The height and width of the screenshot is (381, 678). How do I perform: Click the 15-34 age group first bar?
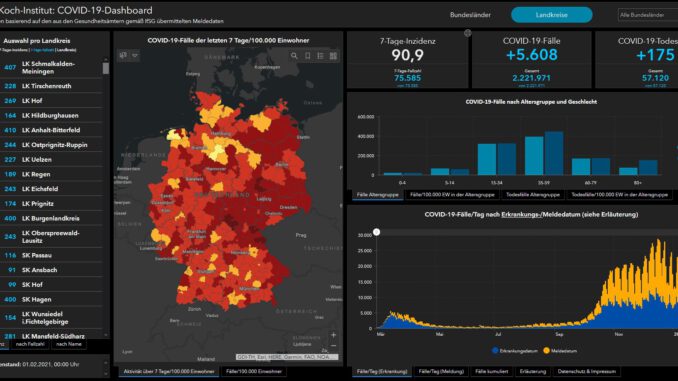pyautogui.click(x=487, y=159)
